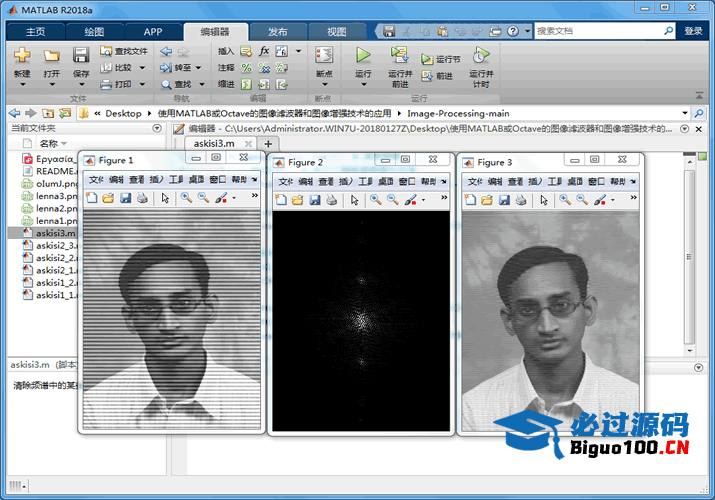Click Figure 1 zoom in icon
Viewport: 715px width, 500px height.
pos(187,197)
